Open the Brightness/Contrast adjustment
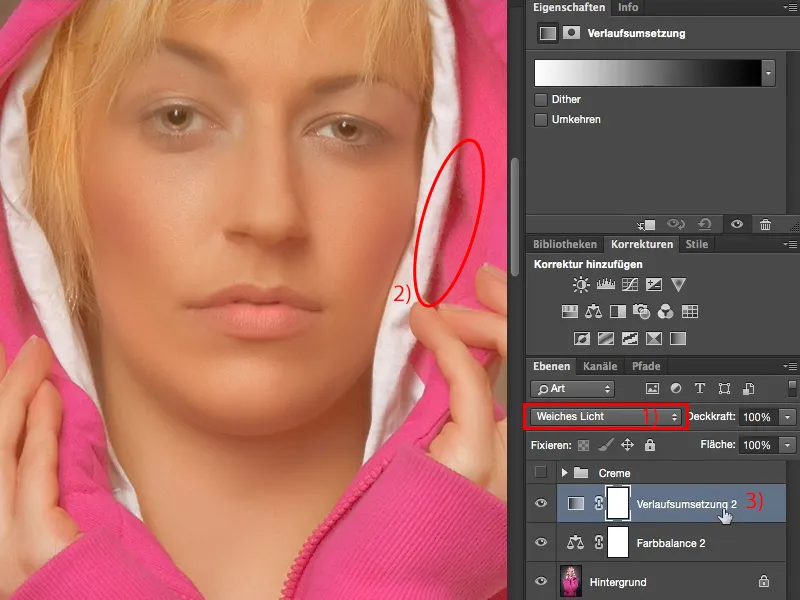 point(582,284)
